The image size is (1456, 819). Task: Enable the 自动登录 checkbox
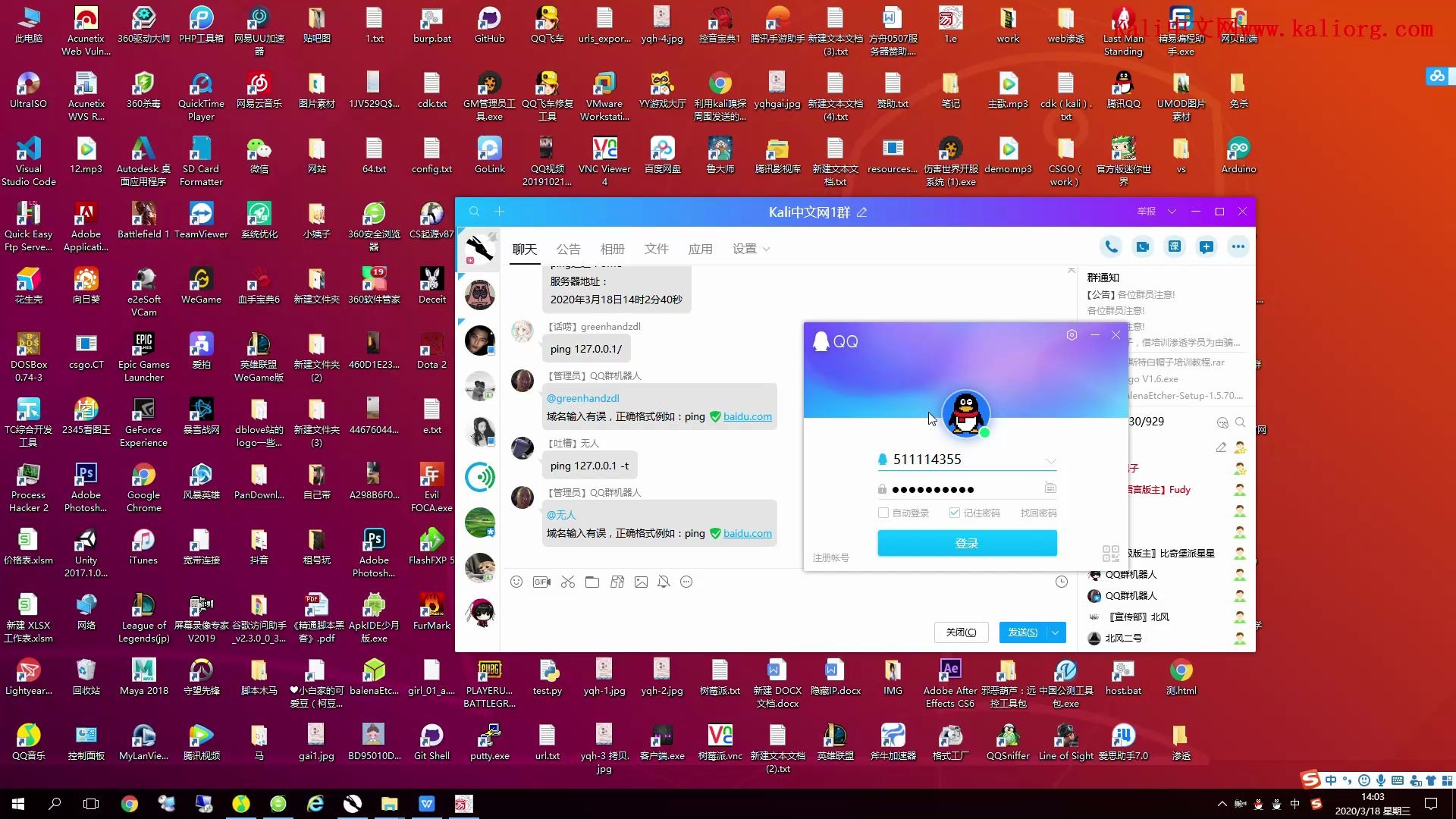(x=883, y=513)
